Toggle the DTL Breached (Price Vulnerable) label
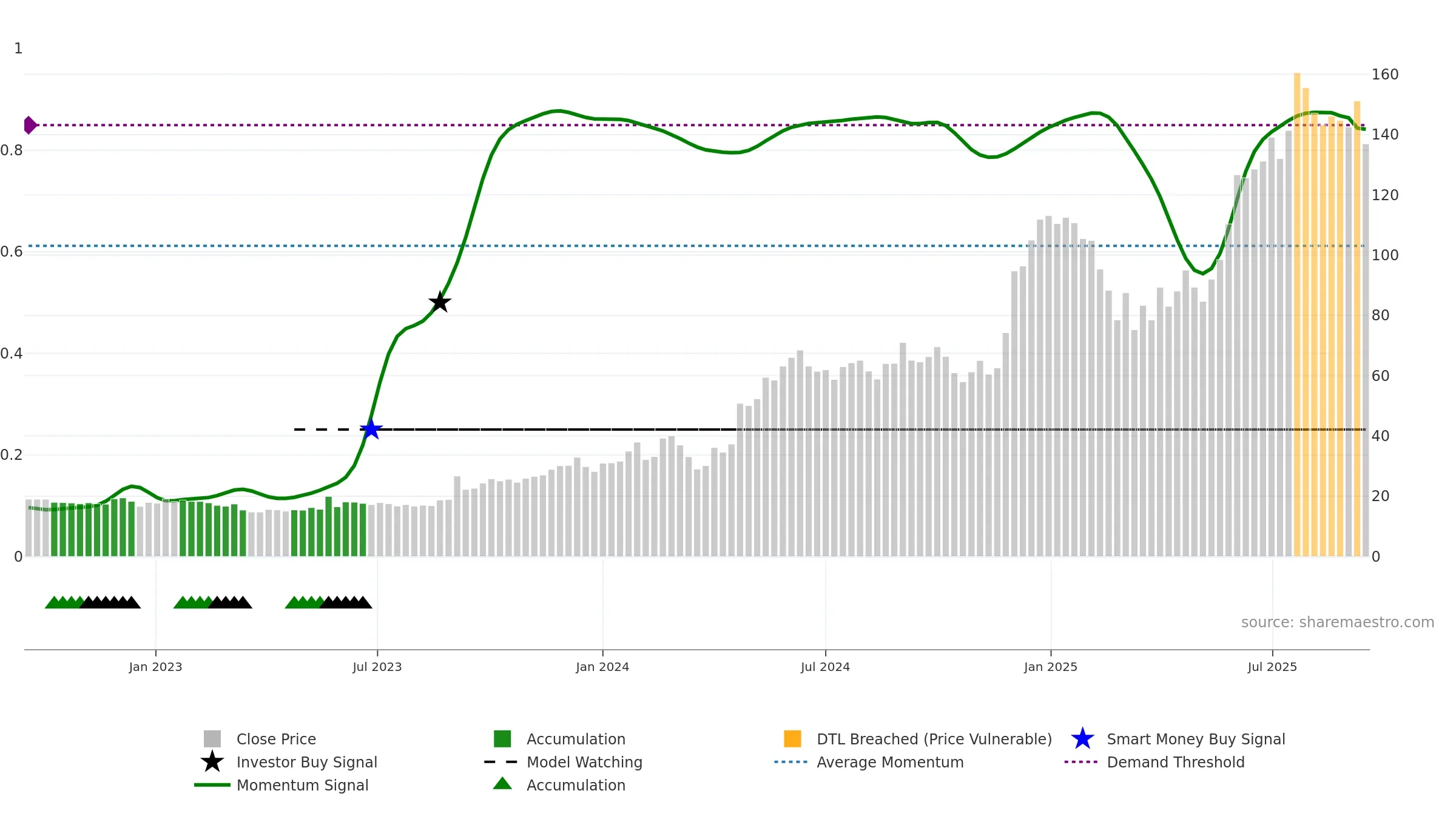The height and width of the screenshot is (819, 1456). tap(934, 739)
